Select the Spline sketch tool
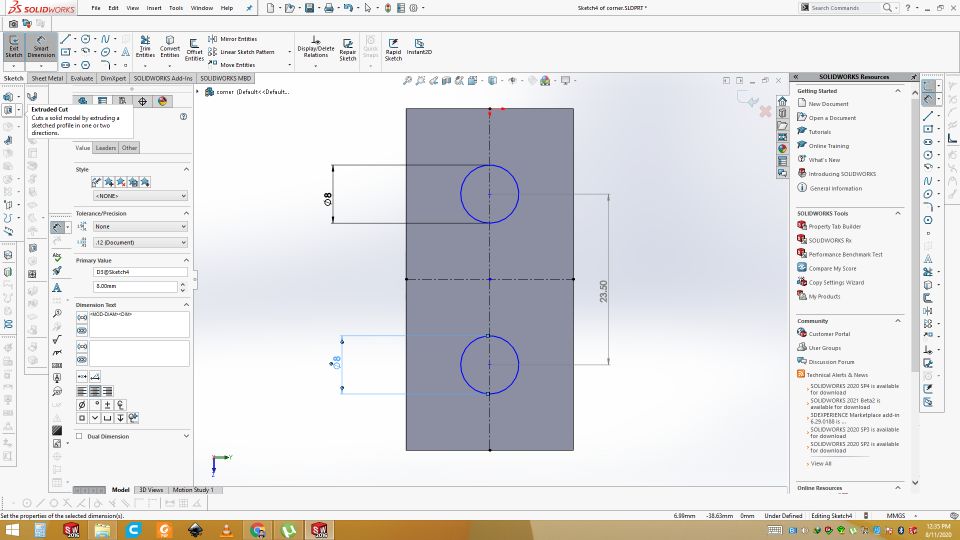The image size is (960, 540). (x=105, y=39)
